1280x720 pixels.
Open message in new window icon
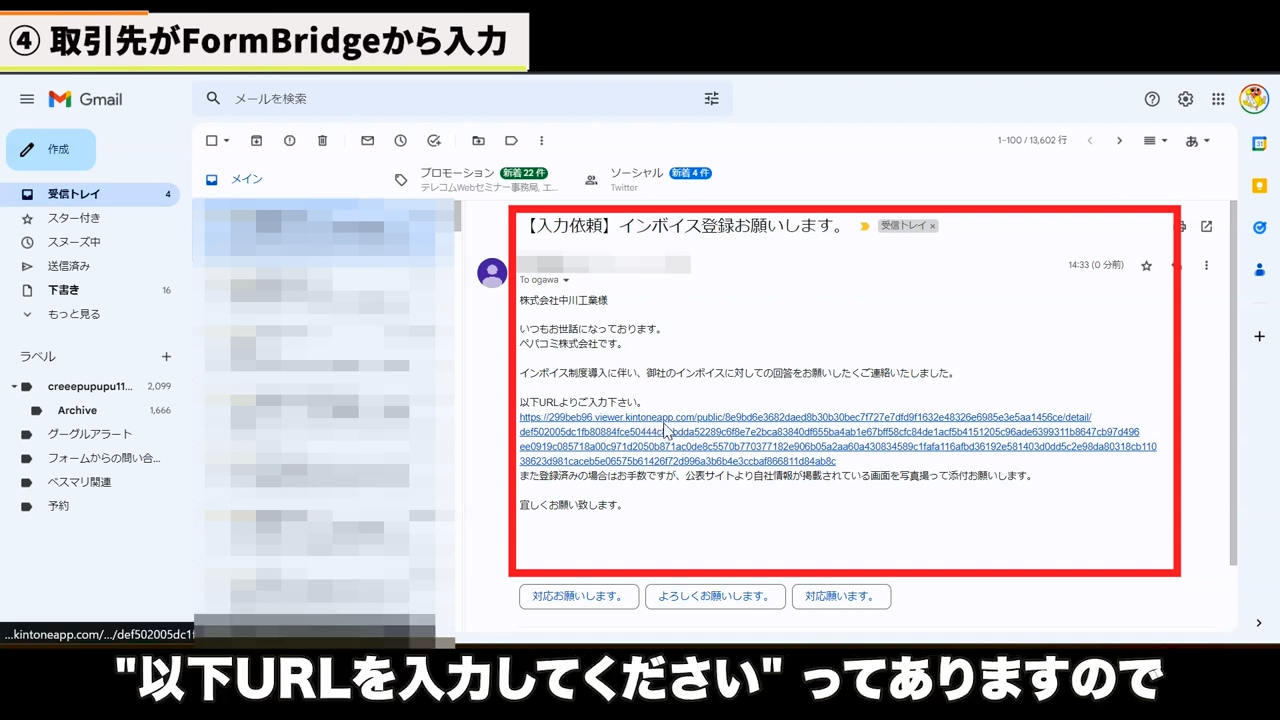click(x=1207, y=227)
